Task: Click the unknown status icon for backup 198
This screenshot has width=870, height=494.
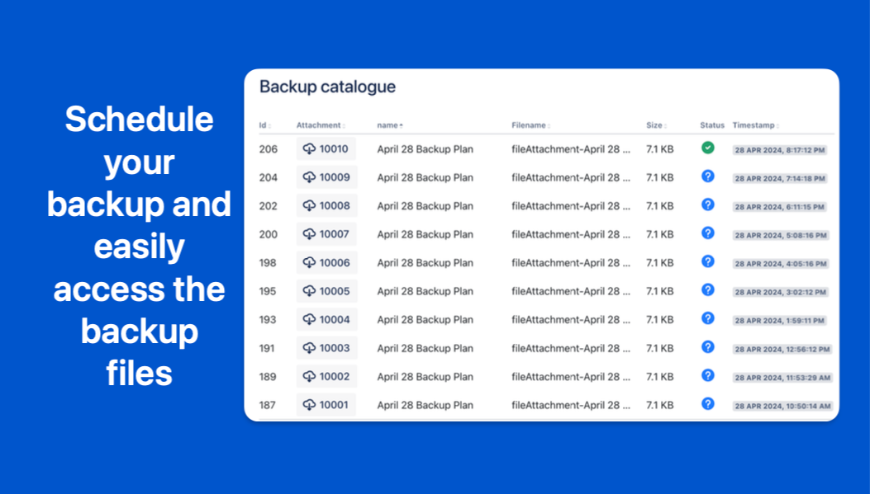Action: 707,262
